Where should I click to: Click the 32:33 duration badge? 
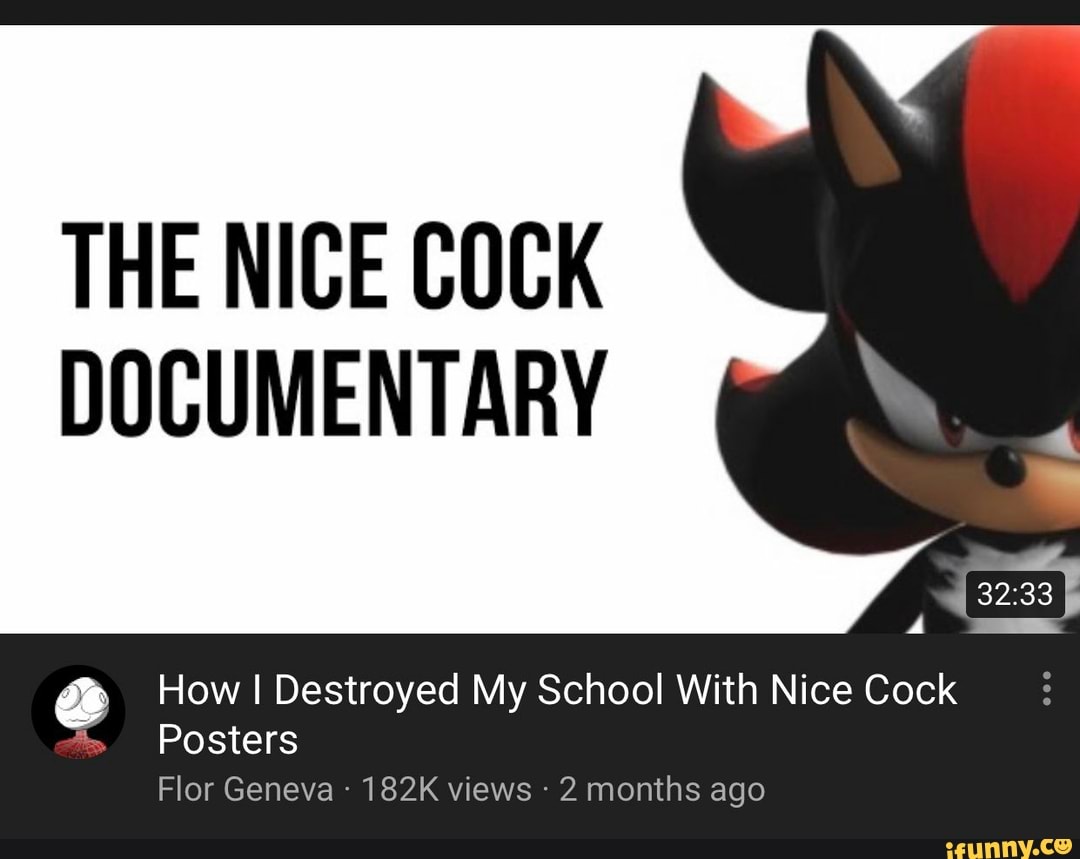click(1015, 594)
